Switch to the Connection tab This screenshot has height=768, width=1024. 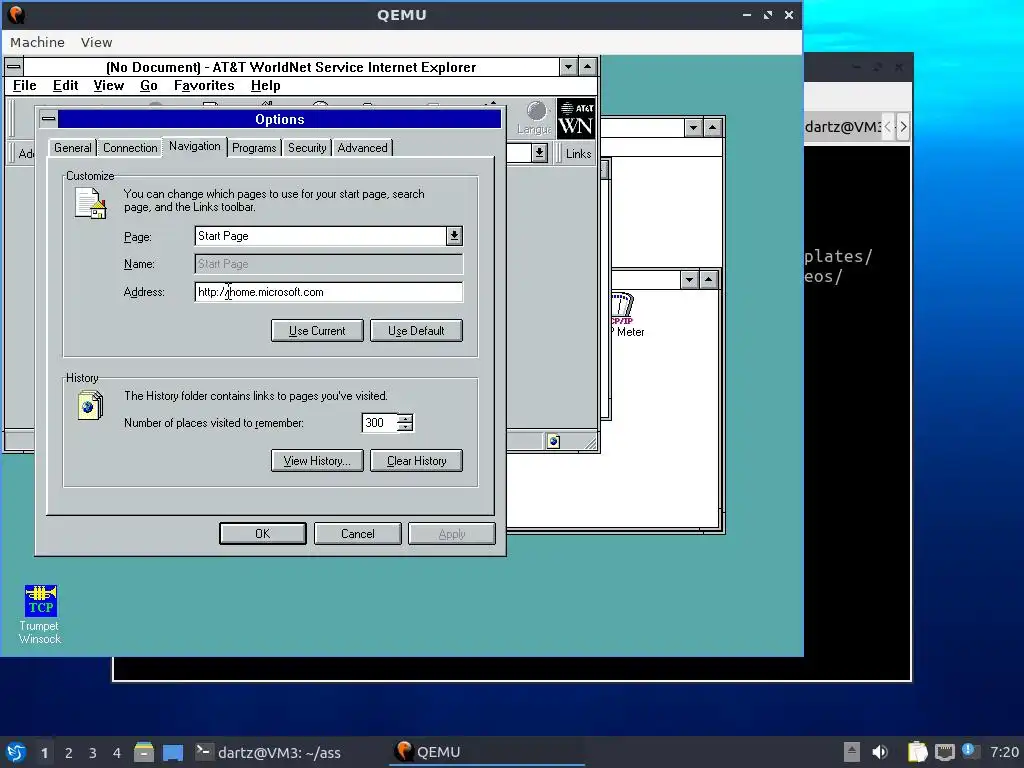click(130, 148)
